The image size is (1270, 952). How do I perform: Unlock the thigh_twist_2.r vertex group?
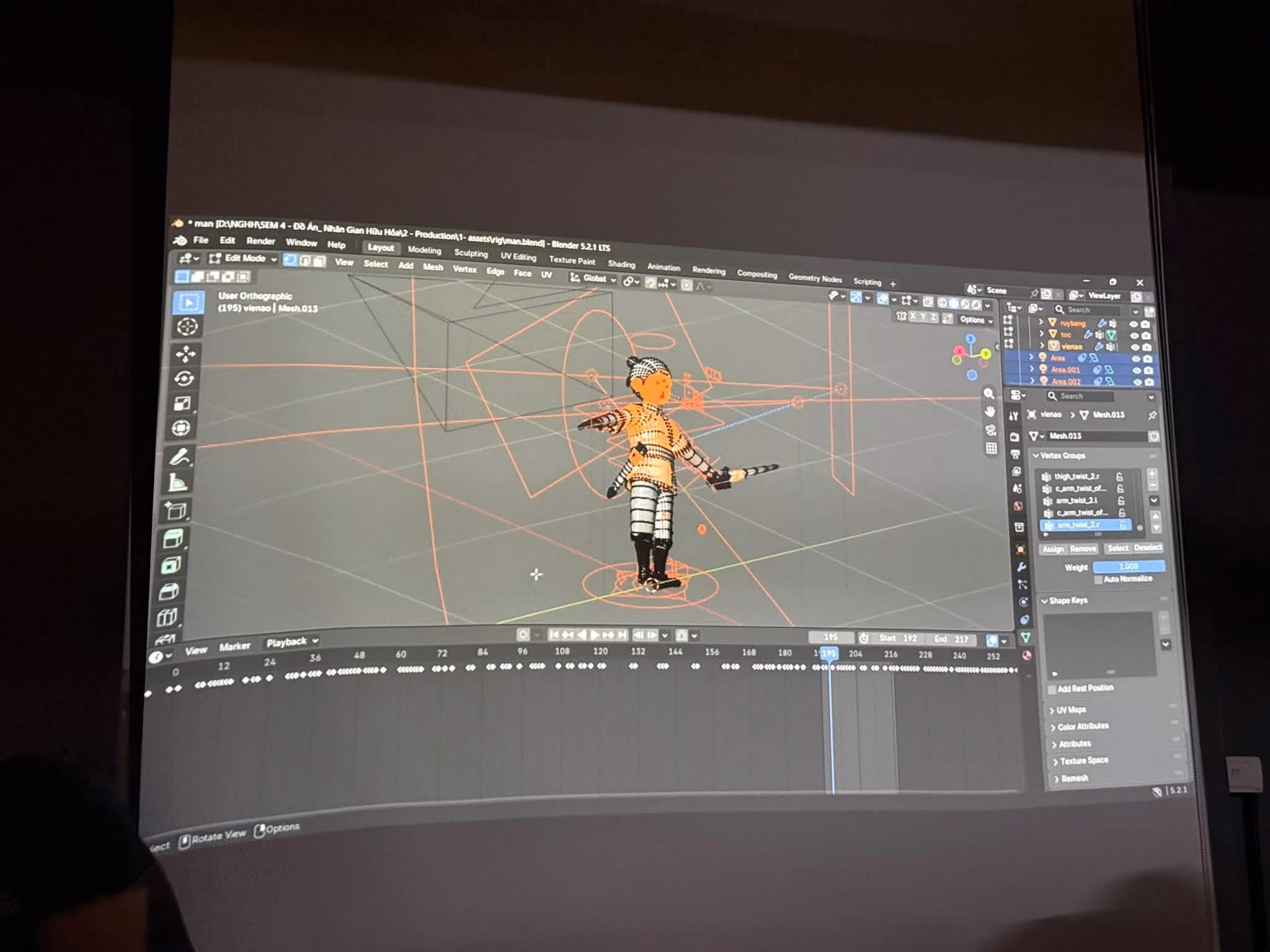pyautogui.click(x=1119, y=477)
